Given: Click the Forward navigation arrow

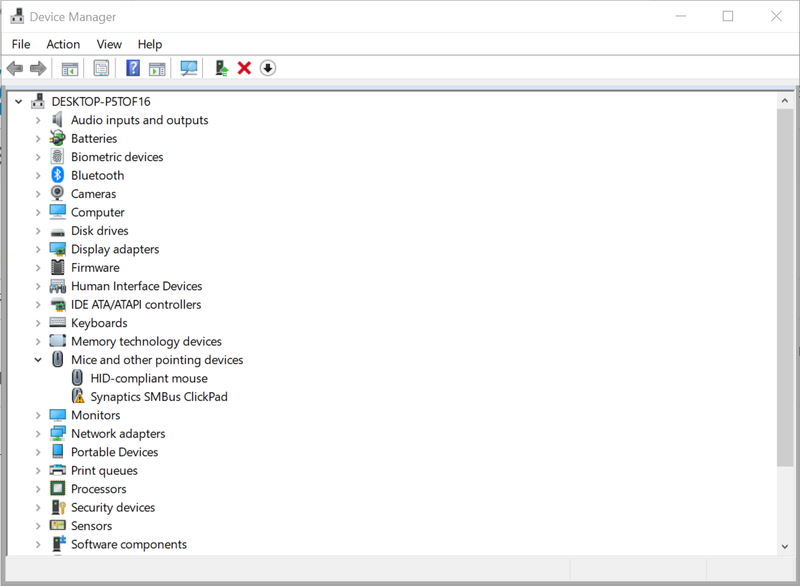Looking at the screenshot, I should [38, 68].
